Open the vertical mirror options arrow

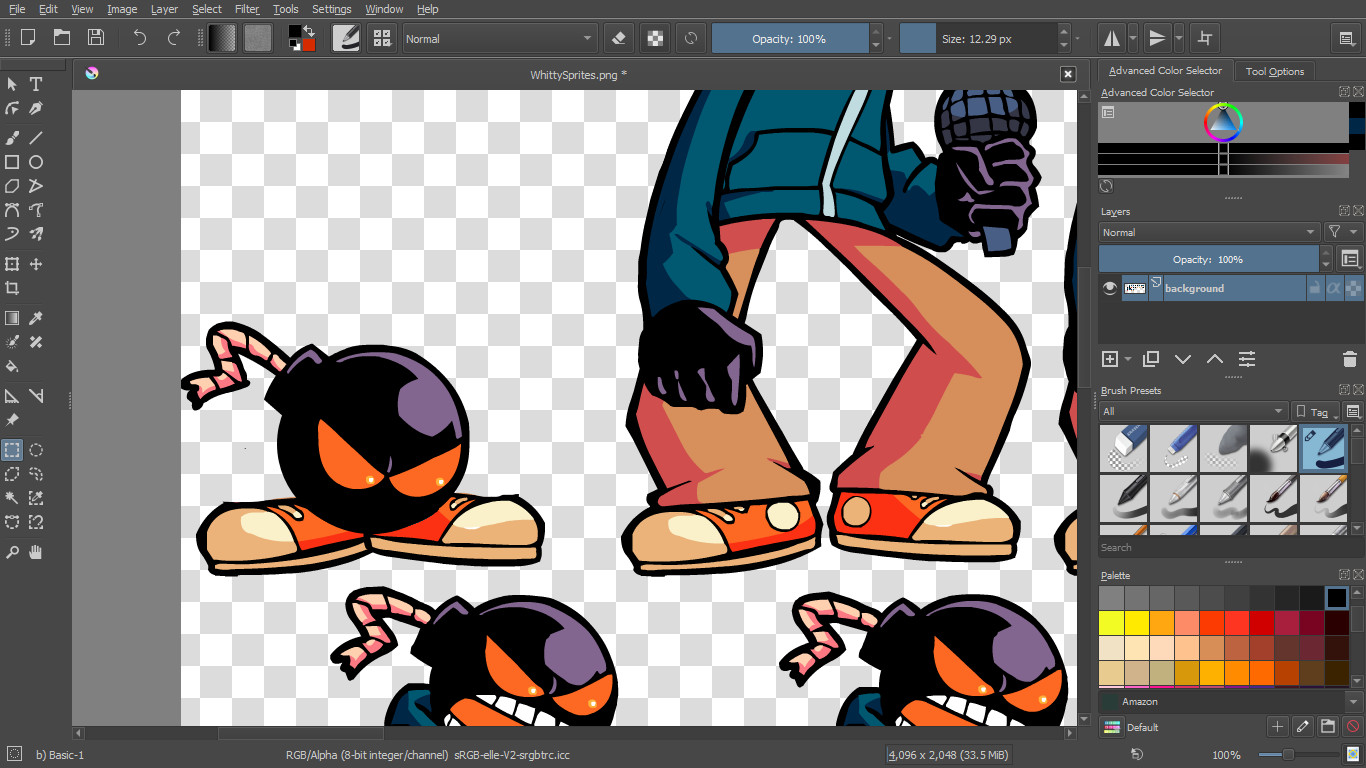coord(1179,38)
